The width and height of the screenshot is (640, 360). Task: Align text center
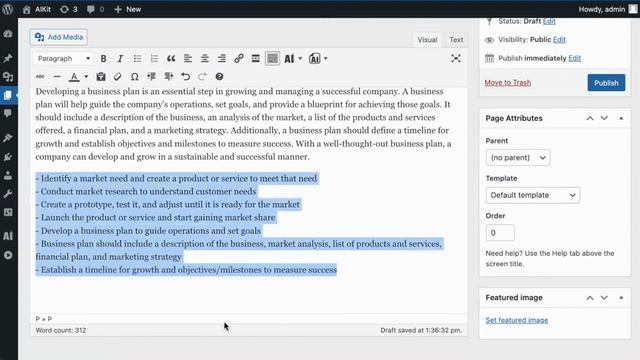(205, 59)
